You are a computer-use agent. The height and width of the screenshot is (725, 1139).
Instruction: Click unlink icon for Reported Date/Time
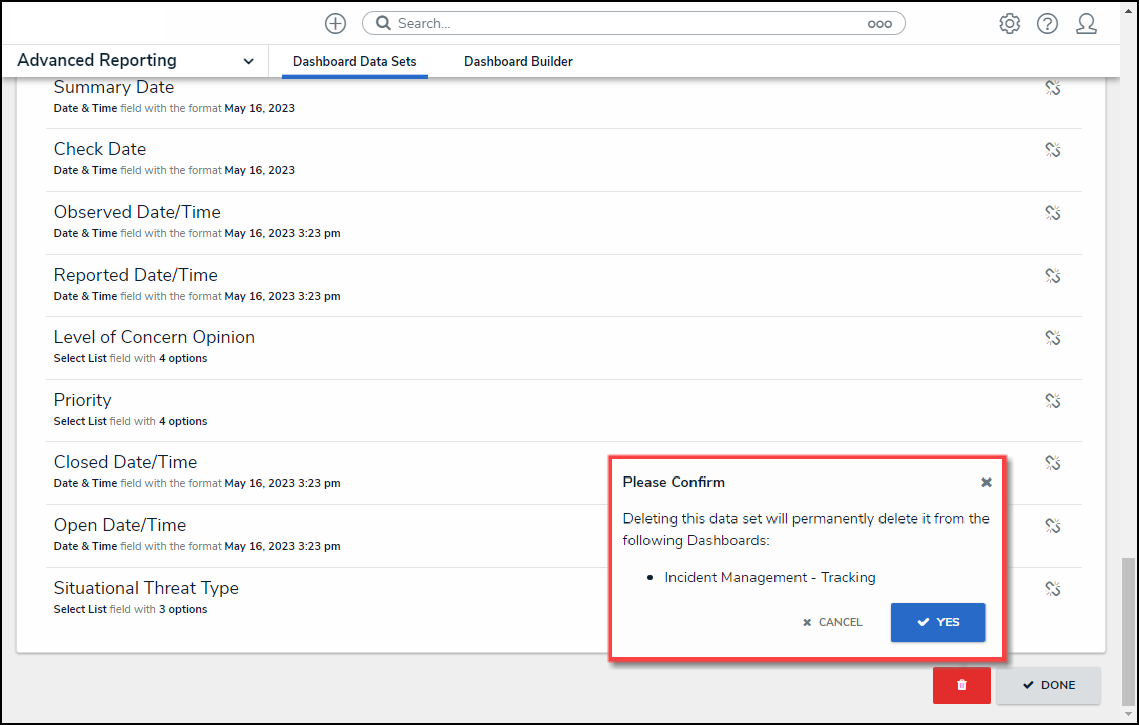point(1052,276)
